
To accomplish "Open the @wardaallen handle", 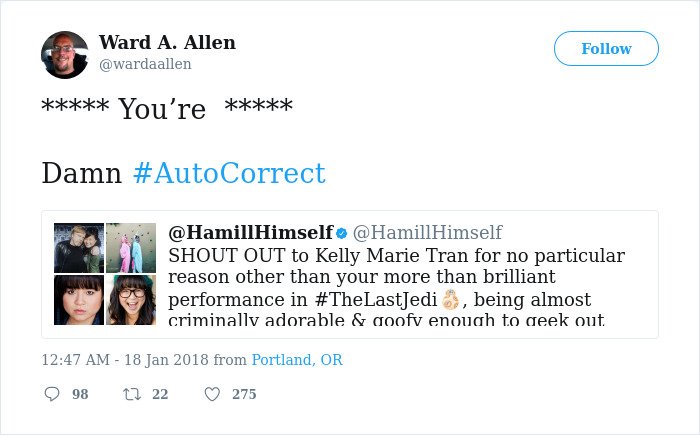I will coord(146,64).
